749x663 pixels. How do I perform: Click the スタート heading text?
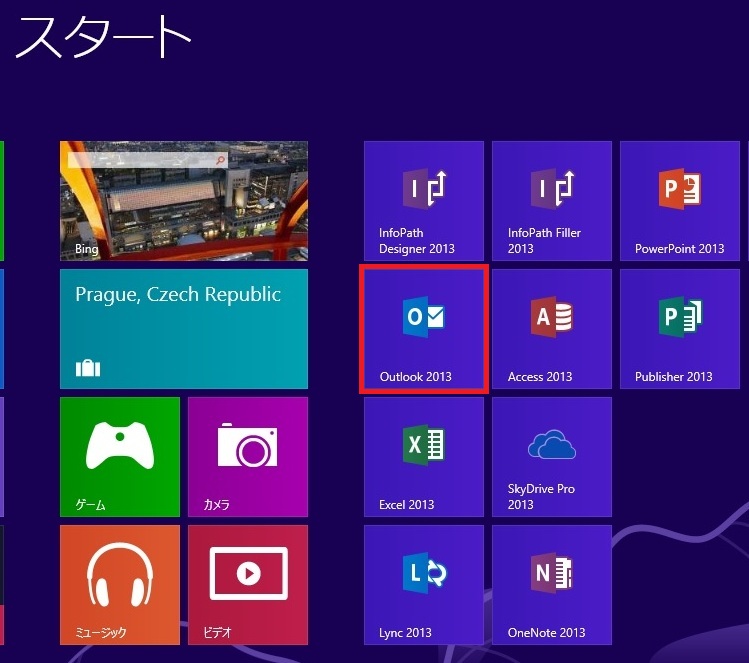[x=104, y=36]
